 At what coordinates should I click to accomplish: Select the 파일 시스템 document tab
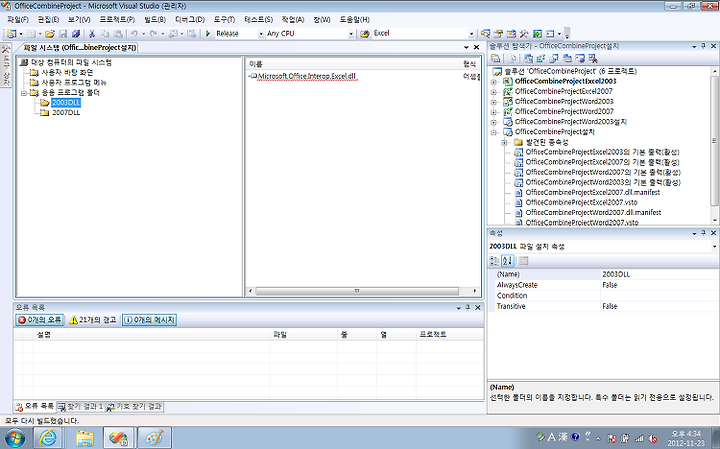click(77, 48)
